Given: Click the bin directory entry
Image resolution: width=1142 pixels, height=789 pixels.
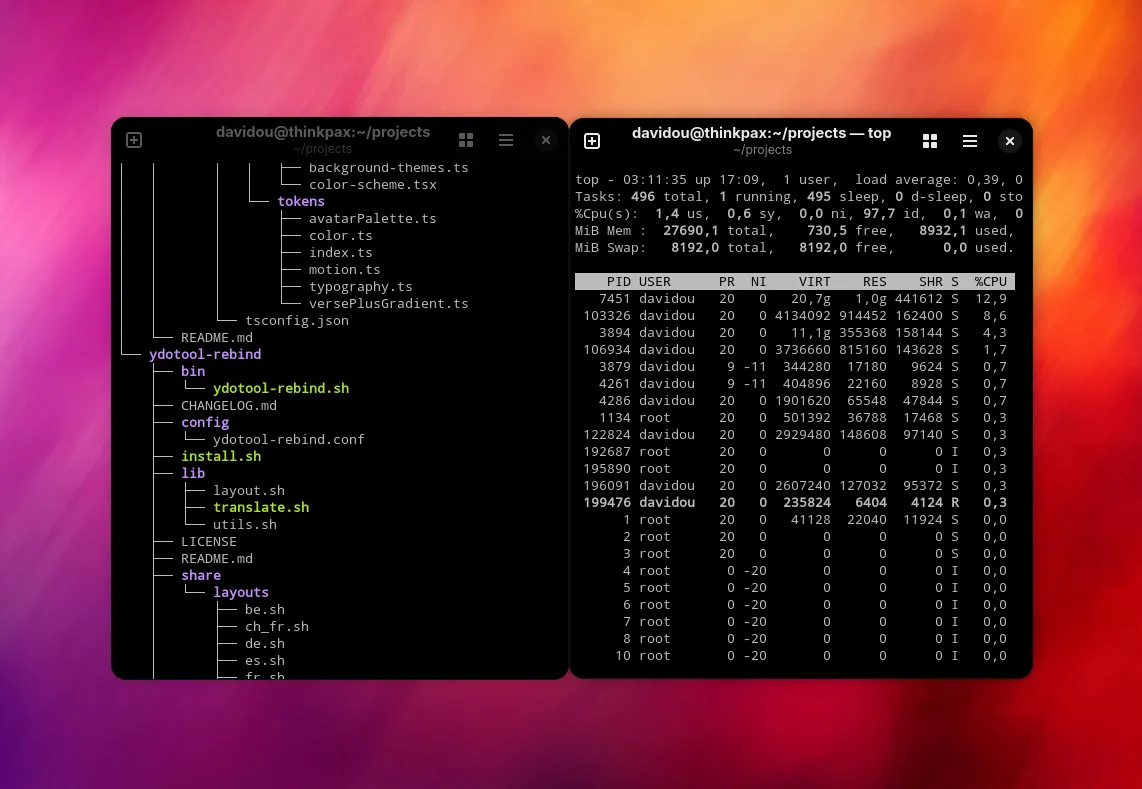Looking at the screenshot, I should tap(193, 371).
